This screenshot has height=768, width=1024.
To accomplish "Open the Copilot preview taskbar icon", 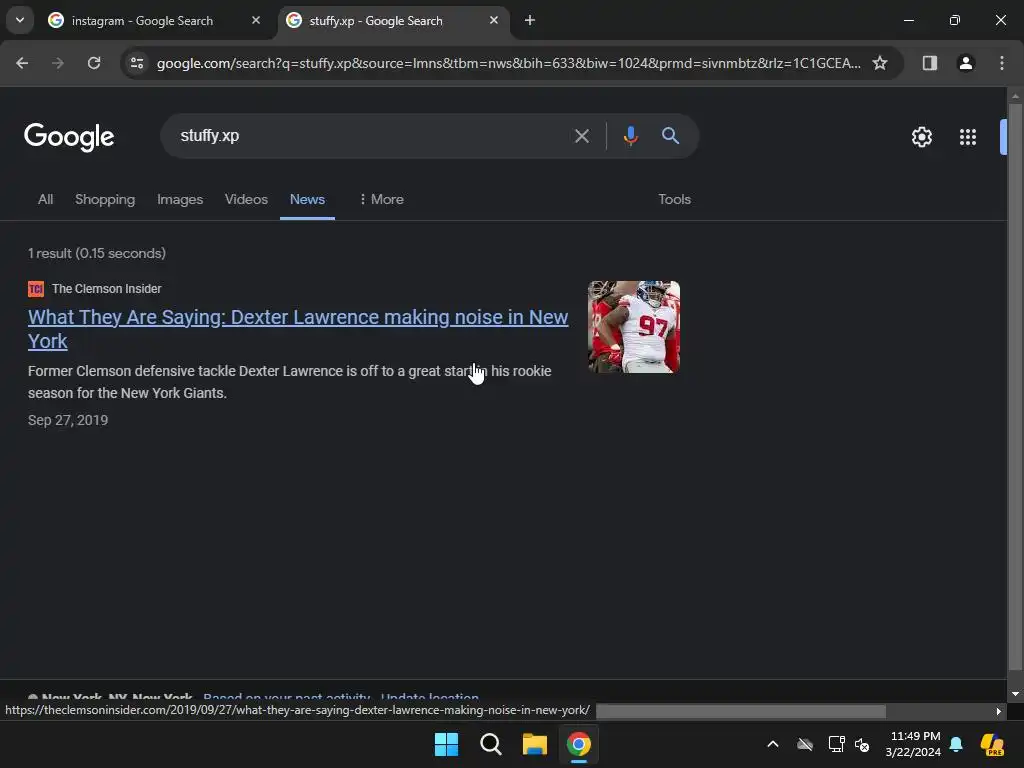I will click(992, 744).
